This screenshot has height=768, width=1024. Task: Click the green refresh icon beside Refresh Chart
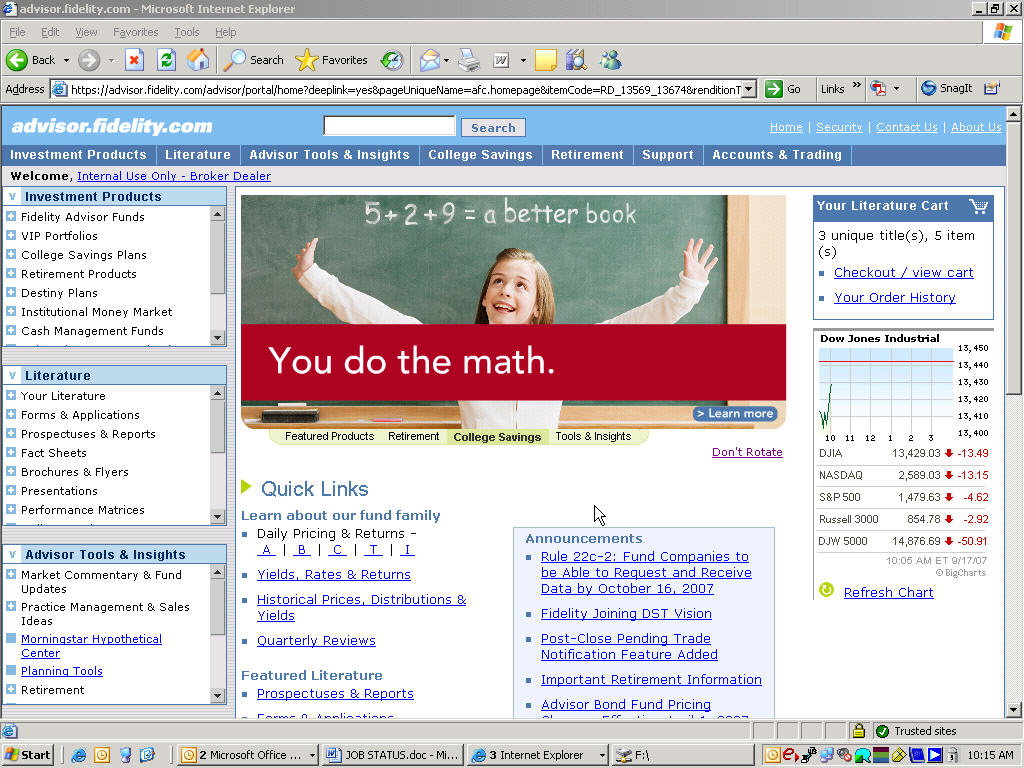[827, 590]
